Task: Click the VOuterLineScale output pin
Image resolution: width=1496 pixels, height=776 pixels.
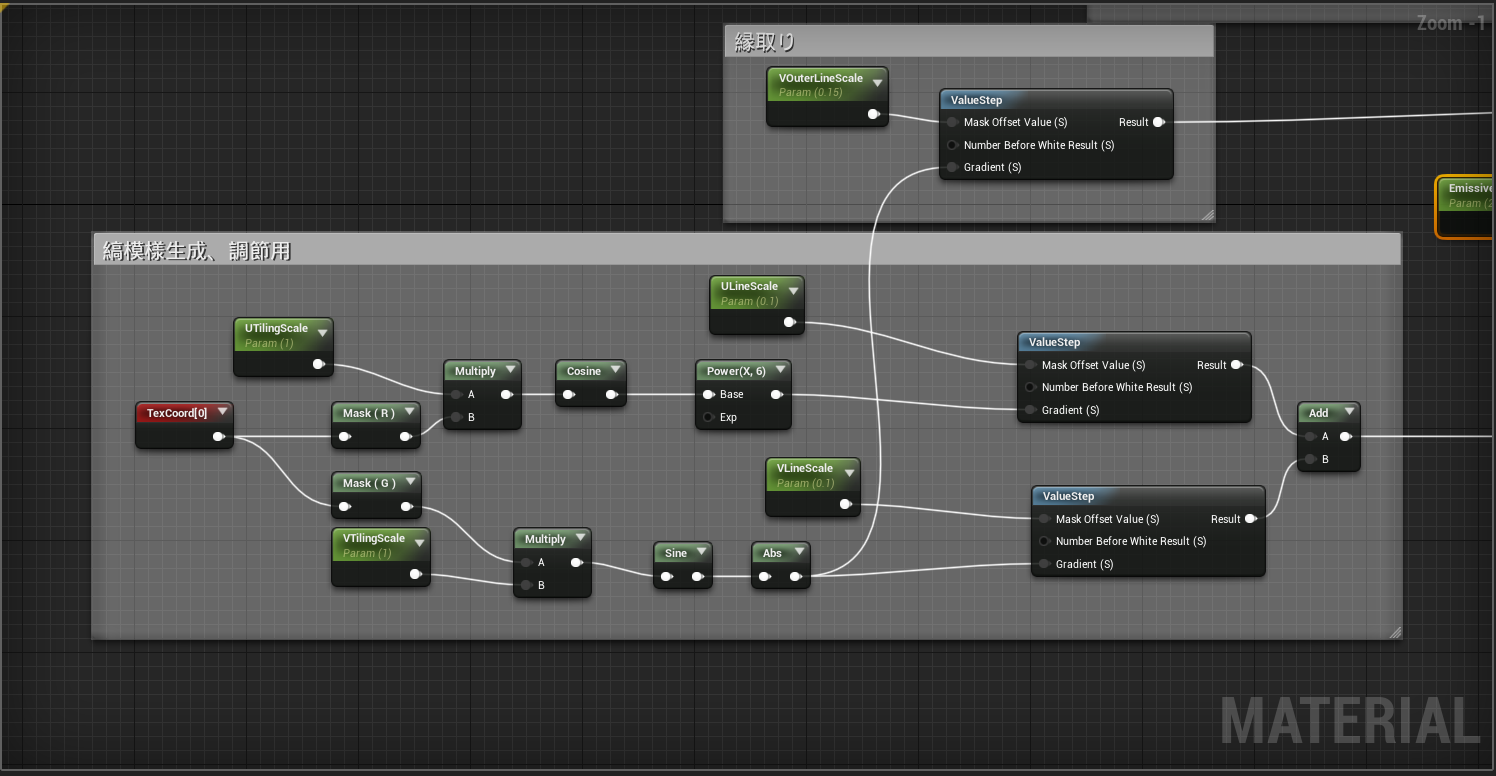Action: coord(873,114)
